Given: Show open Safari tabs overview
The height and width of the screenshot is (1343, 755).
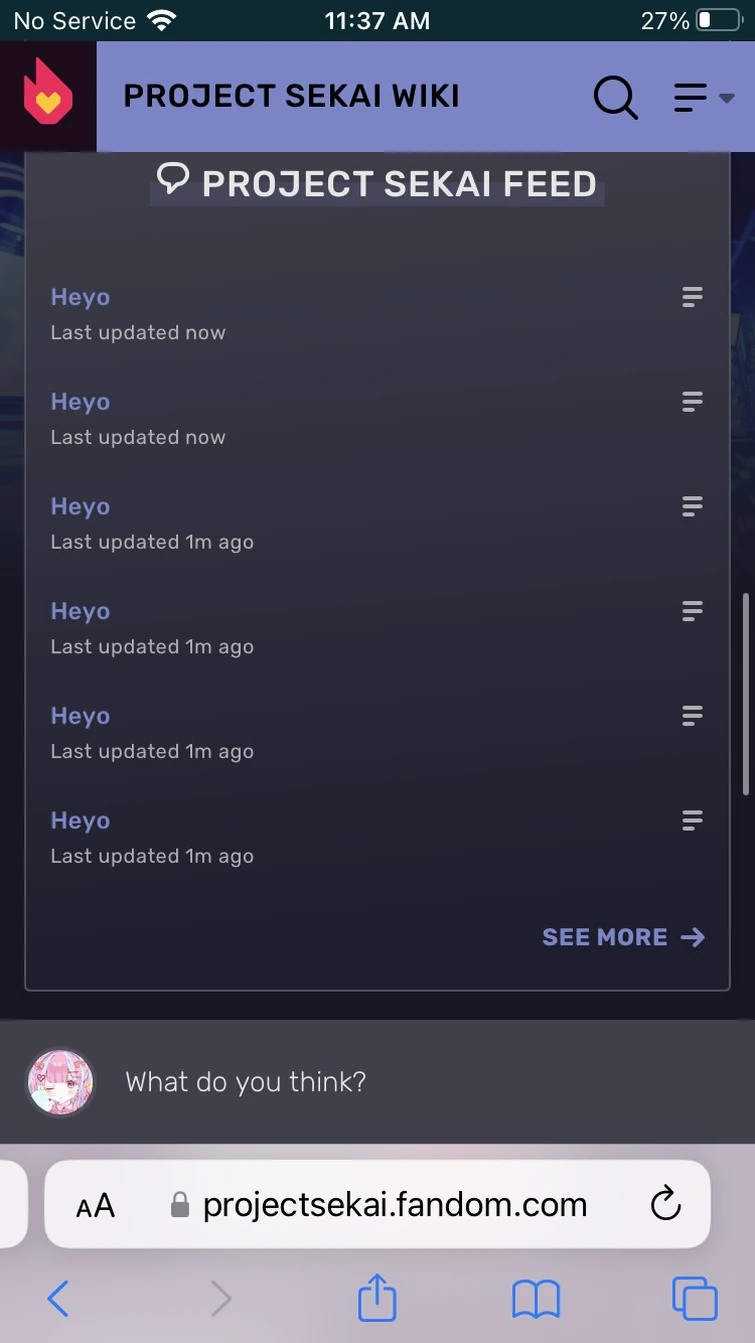Looking at the screenshot, I should pyautogui.click(x=694, y=1299).
